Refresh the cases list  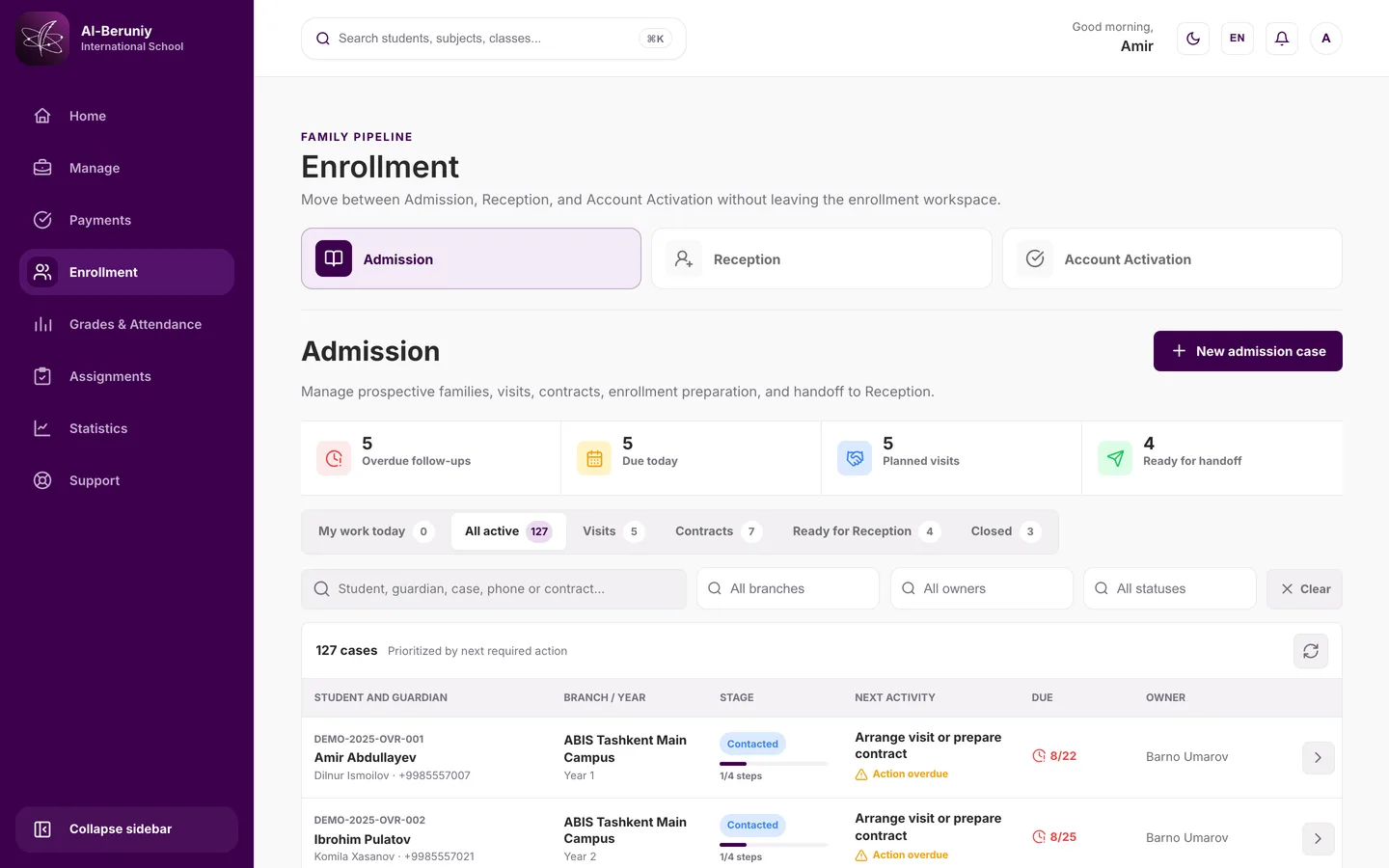coord(1311,651)
